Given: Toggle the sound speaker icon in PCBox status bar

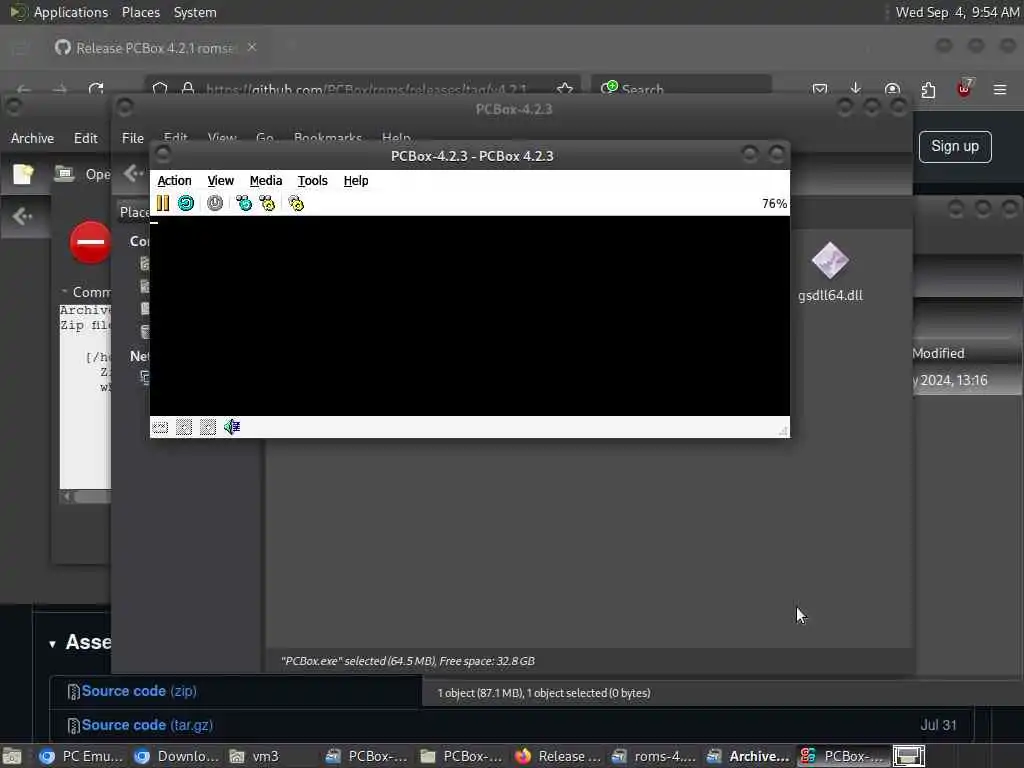Looking at the screenshot, I should tap(232, 427).
